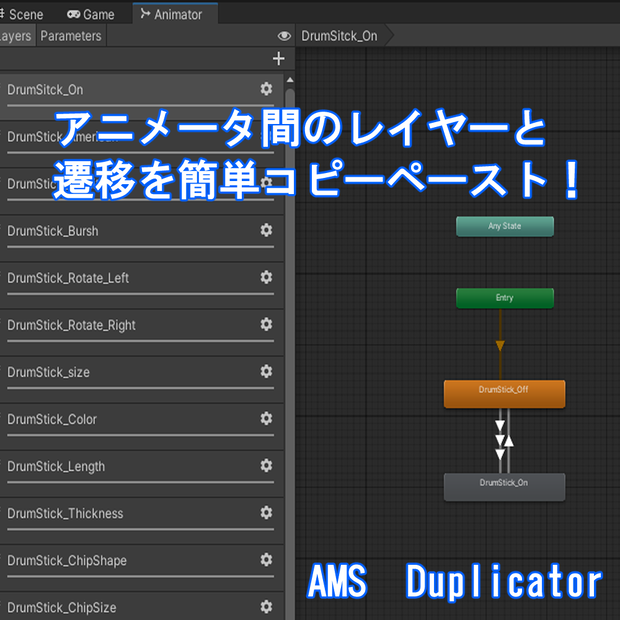The height and width of the screenshot is (620, 620).
Task: Add a new animator layer with plus
Action: (279, 59)
